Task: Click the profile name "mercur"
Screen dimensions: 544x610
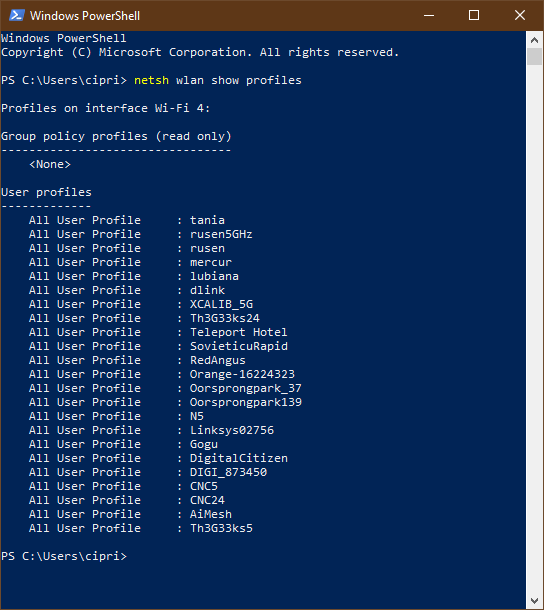Action: [x=211, y=262]
